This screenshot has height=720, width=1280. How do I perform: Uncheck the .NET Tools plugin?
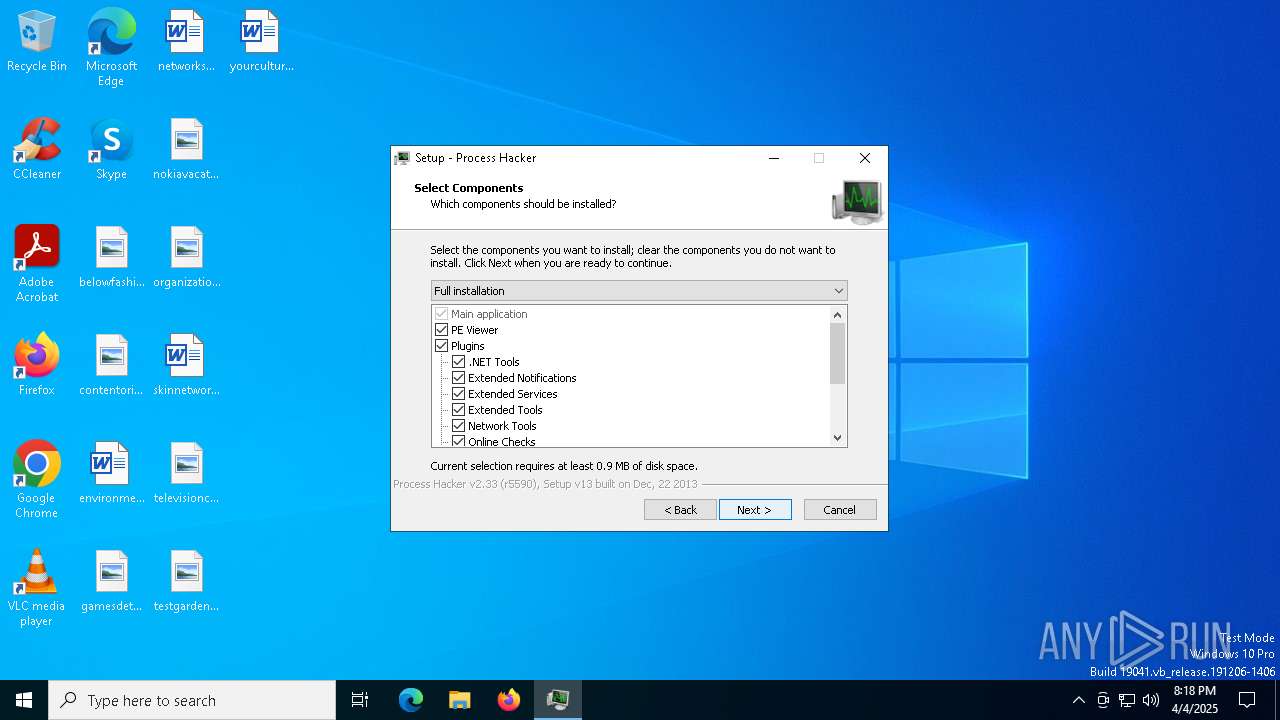coord(458,362)
